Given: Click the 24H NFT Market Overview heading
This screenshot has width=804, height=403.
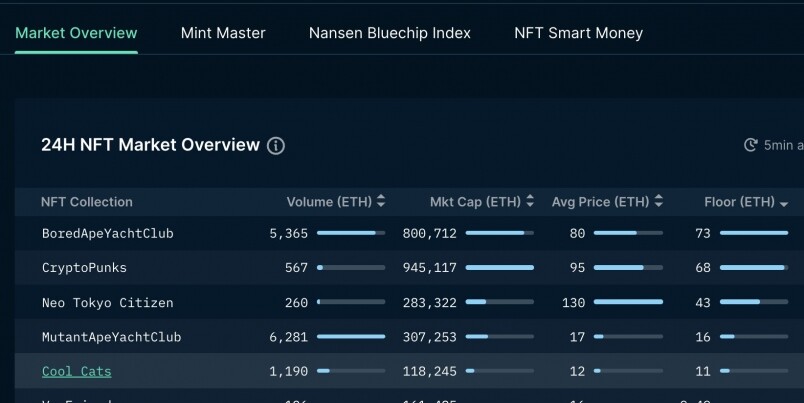Looking at the screenshot, I should pos(150,145).
